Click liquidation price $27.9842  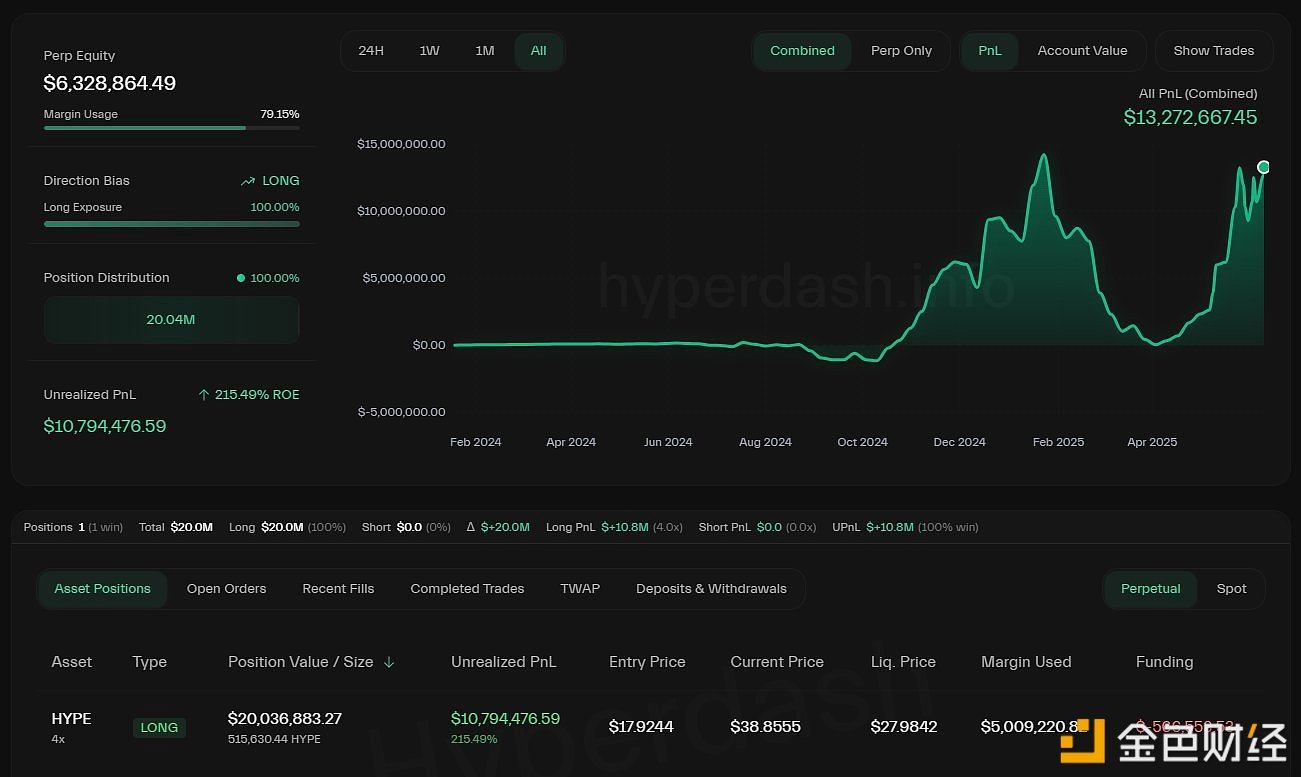904,727
